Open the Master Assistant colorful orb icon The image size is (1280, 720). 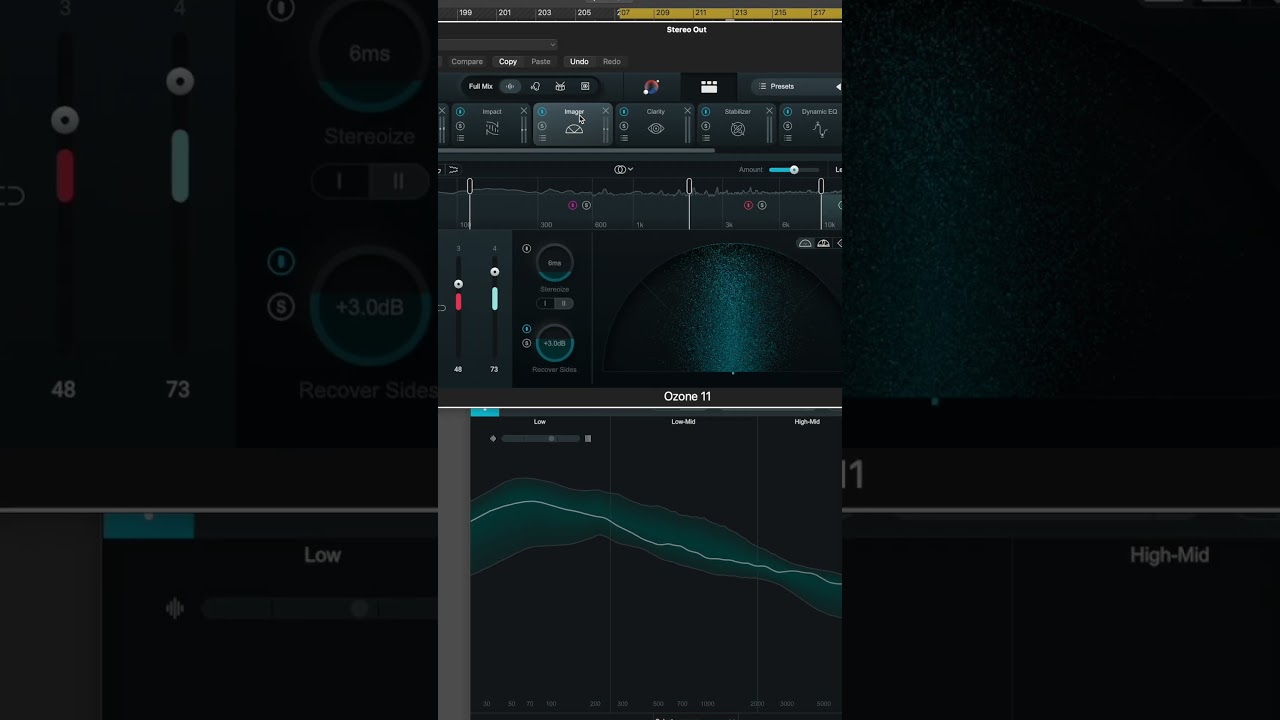tap(651, 87)
